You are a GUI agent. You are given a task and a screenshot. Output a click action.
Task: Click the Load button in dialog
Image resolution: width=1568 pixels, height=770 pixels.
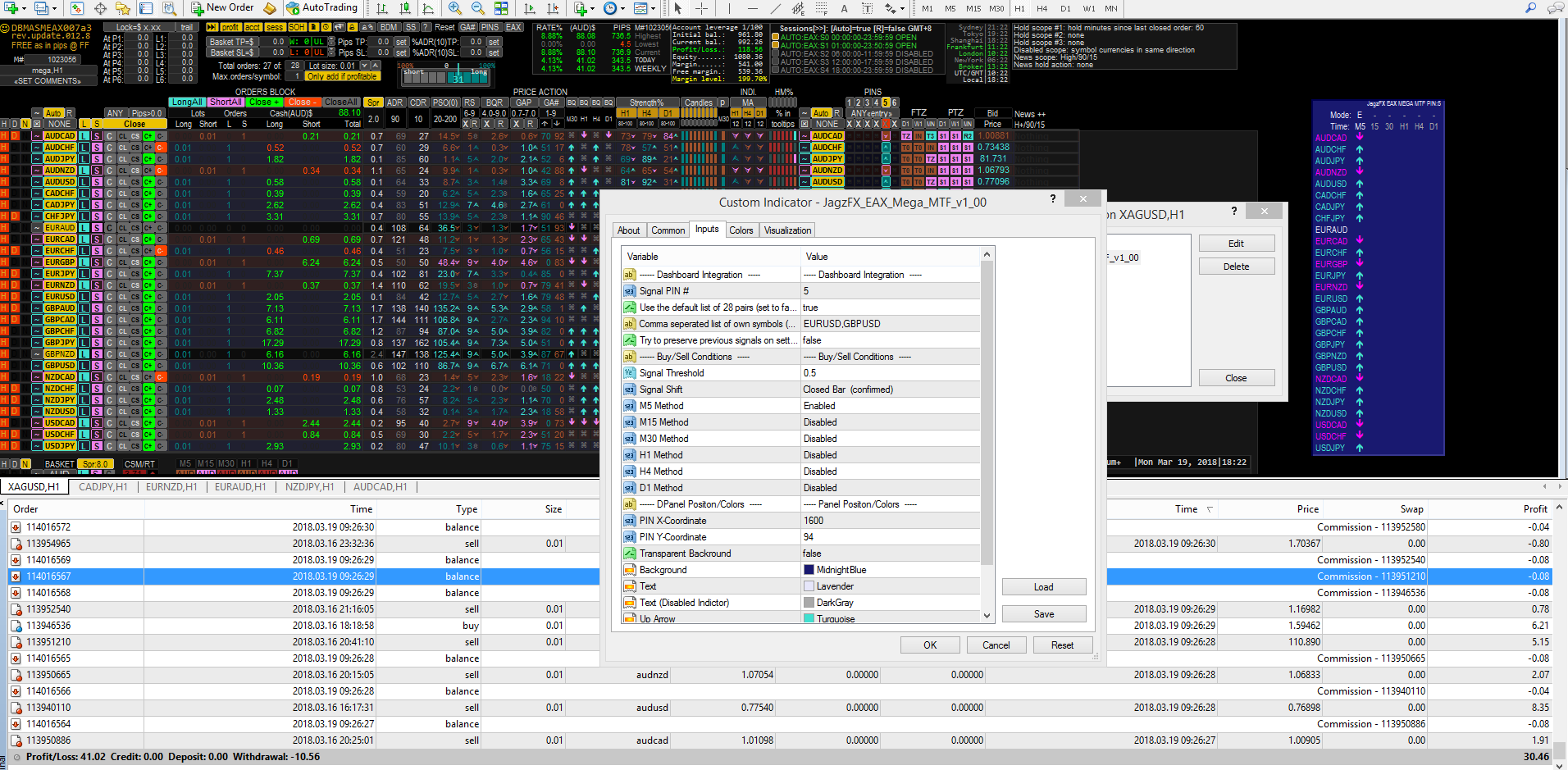(1044, 587)
